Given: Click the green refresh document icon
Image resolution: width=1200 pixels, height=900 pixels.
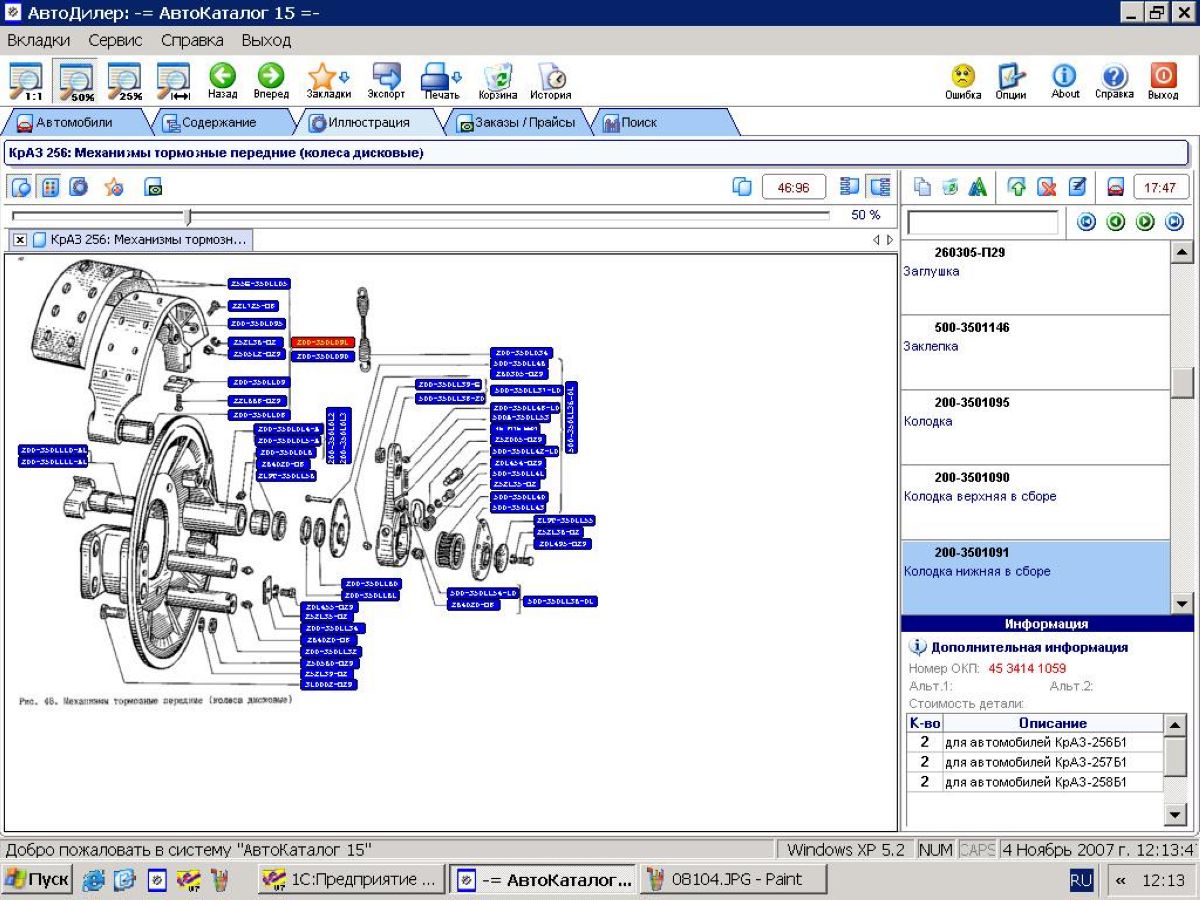Looking at the screenshot, I should click(x=950, y=187).
